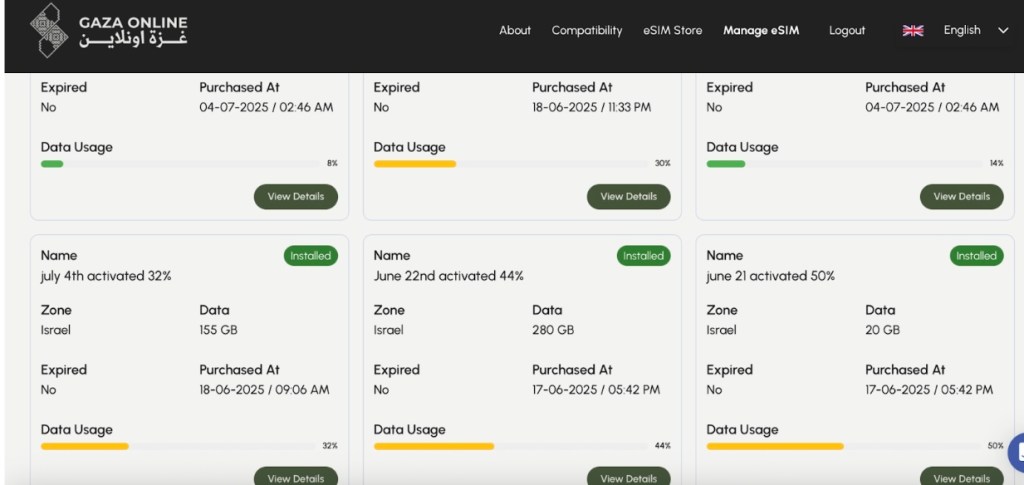The image size is (1024, 485).
Task: Select the Manage eSIM tab
Action: tap(761, 30)
